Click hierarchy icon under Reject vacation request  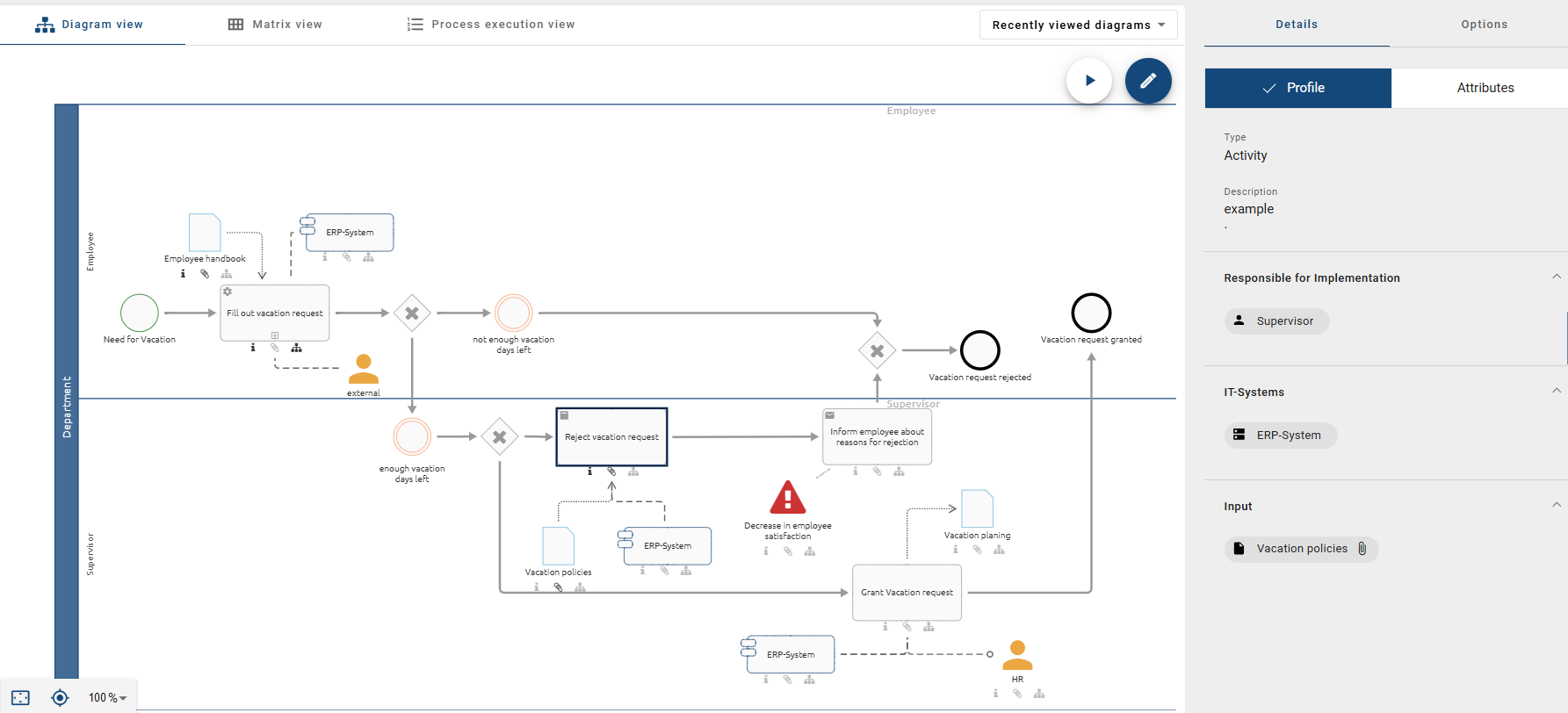click(x=633, y=472)
